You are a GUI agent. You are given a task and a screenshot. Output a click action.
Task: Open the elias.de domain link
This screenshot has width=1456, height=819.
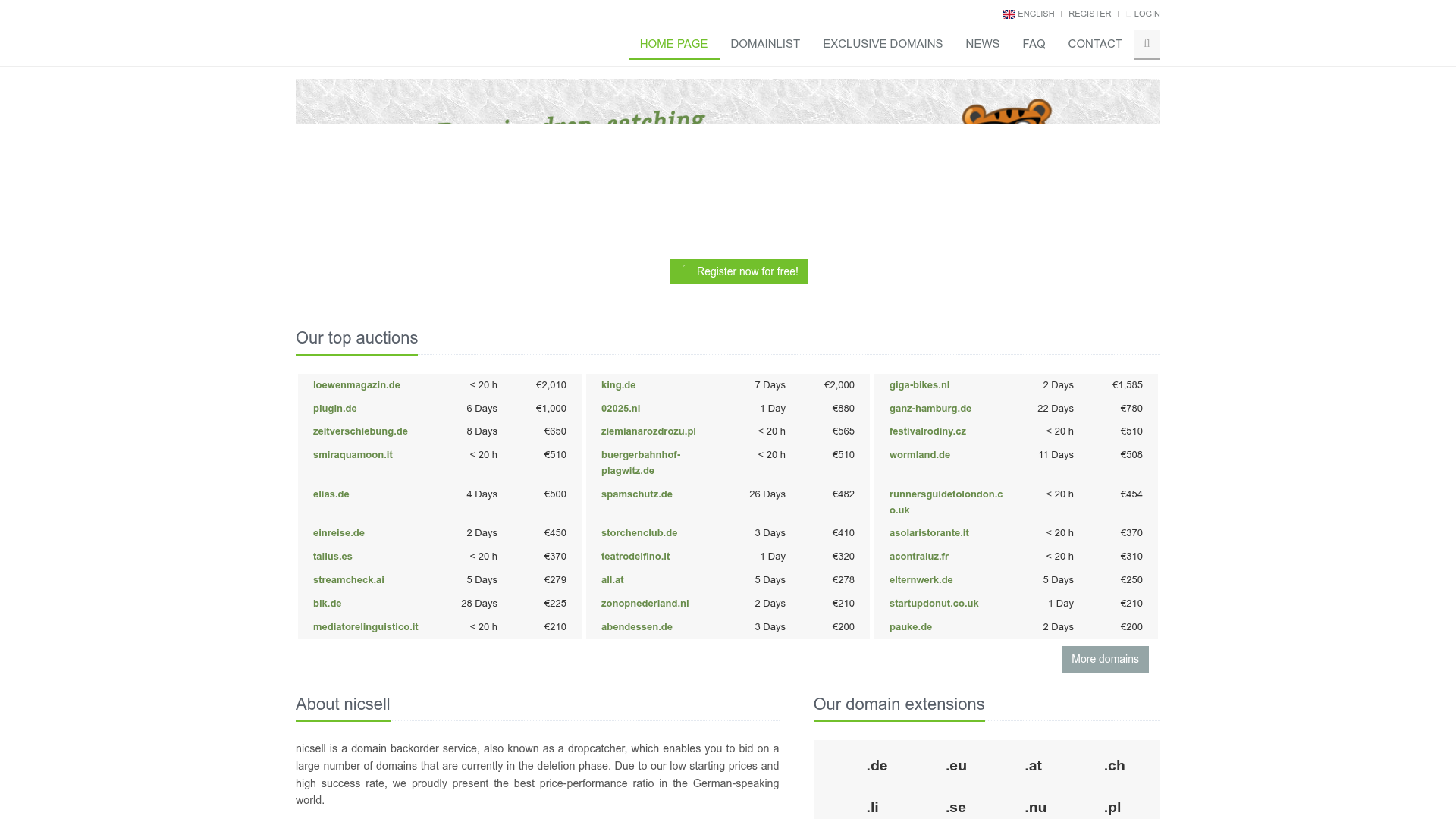[331, 494]
